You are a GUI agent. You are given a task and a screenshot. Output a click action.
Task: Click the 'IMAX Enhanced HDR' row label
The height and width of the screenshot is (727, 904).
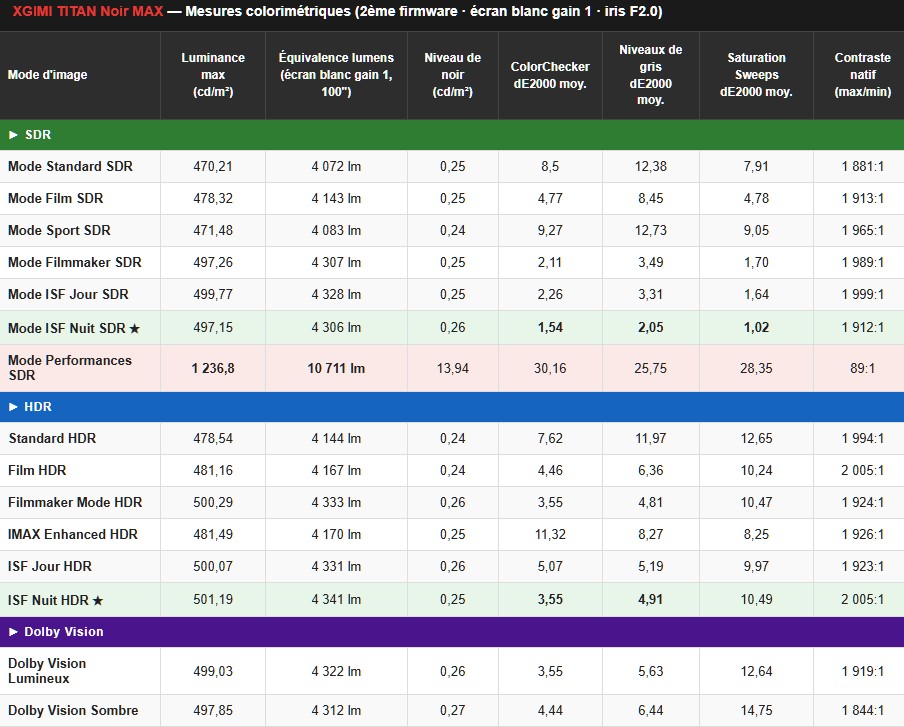click(73, 534)
